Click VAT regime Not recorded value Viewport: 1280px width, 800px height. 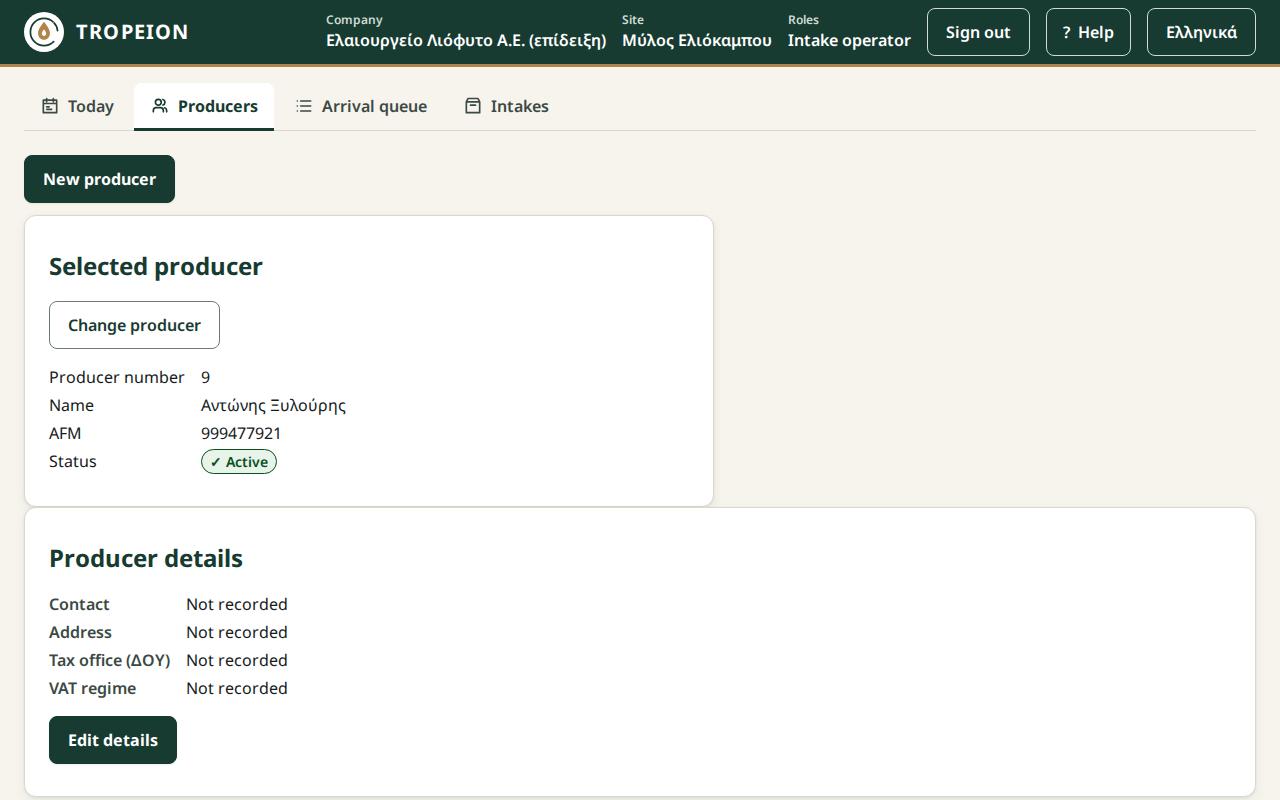click(x=237, y=688)
